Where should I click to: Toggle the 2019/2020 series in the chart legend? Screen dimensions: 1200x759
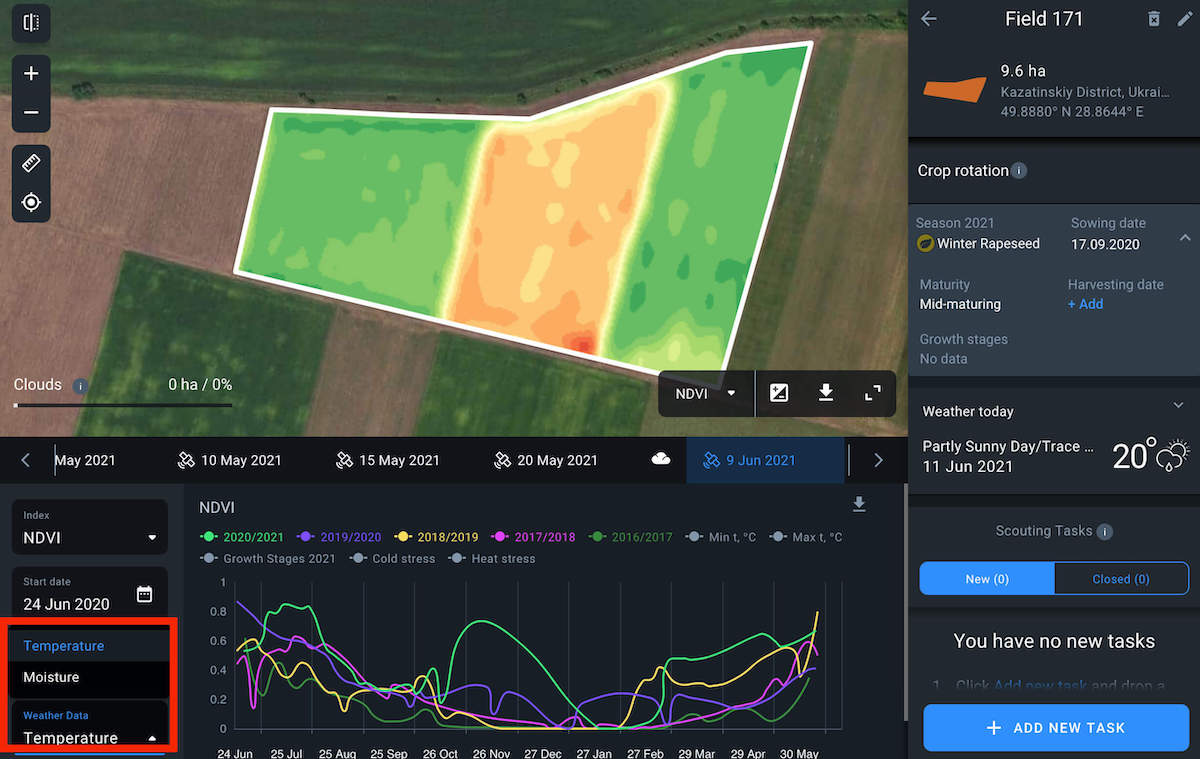(338, 537)
